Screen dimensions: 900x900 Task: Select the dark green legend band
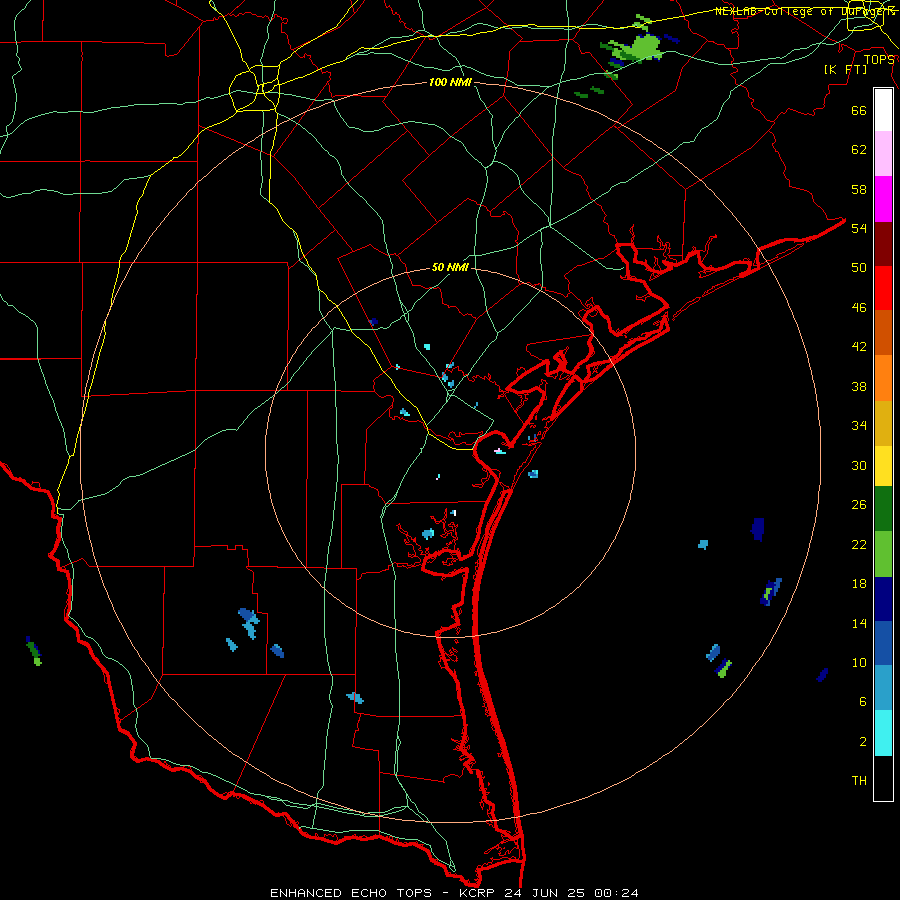point(883,509)
